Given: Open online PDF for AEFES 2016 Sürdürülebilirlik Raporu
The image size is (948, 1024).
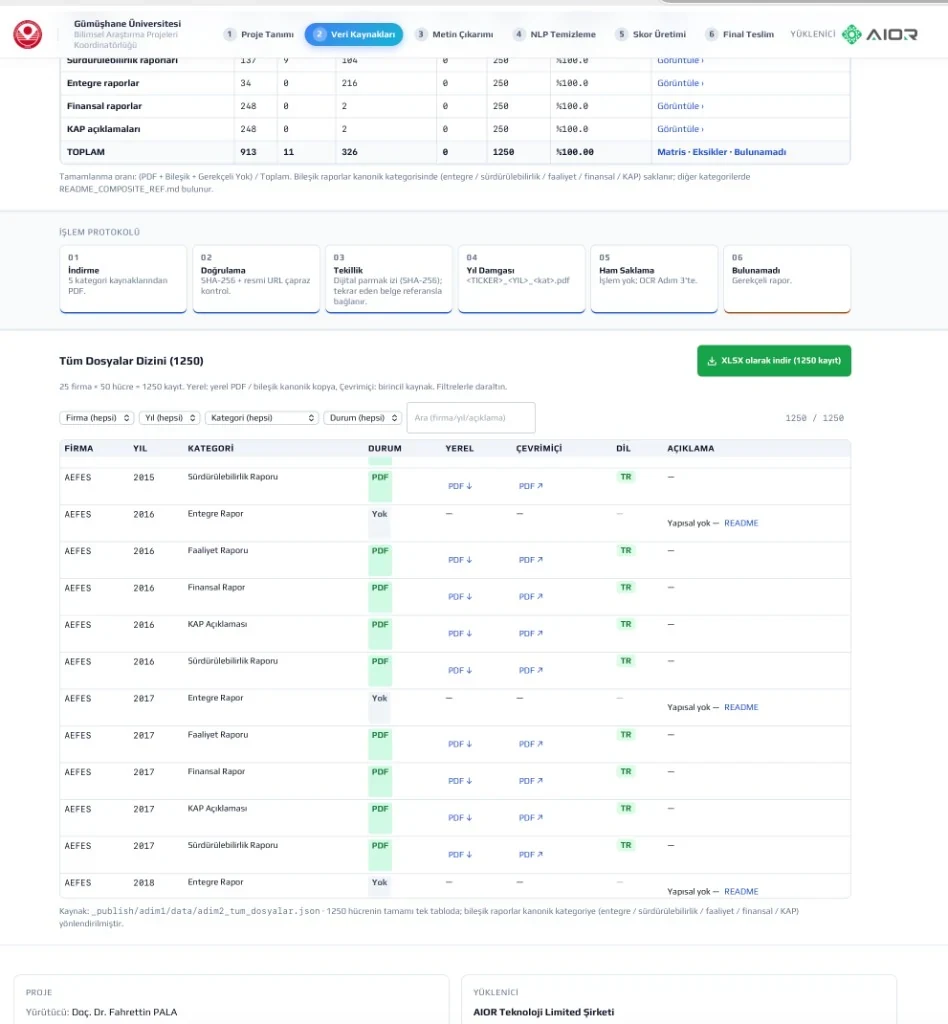Looking at the screenshot, I should pos(530,670).
